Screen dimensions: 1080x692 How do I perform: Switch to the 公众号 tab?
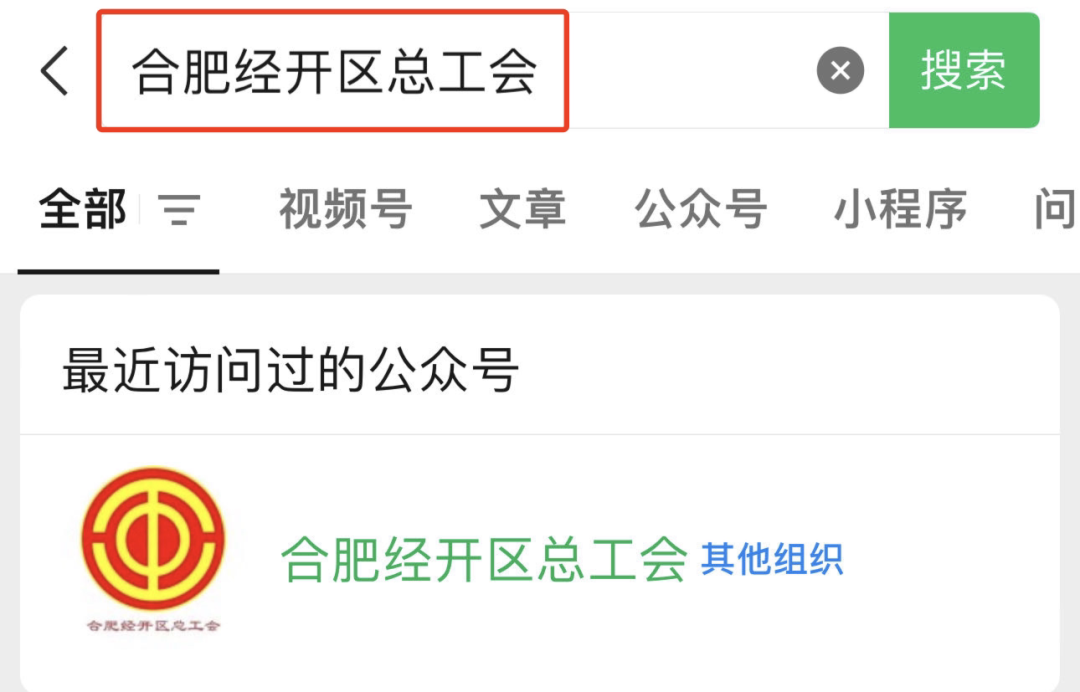[x=700, y=209]
